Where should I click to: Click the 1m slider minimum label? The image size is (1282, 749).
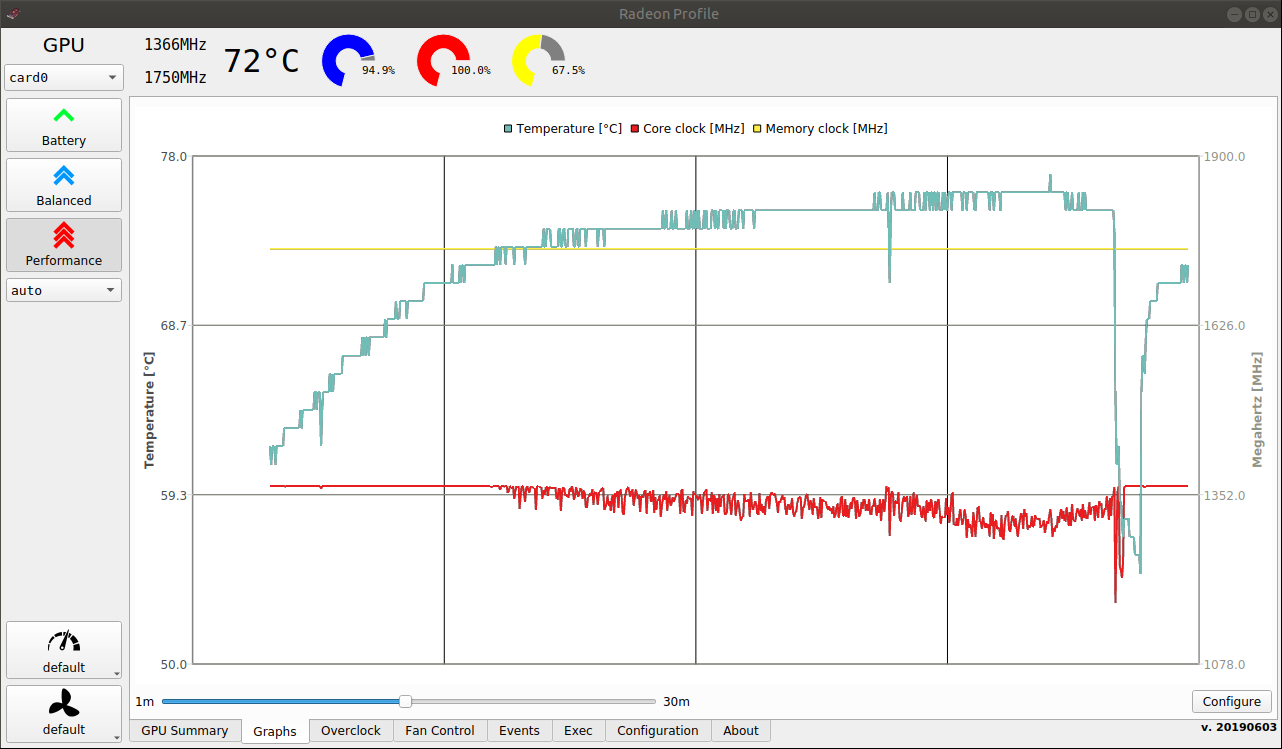tap(145, 702)
